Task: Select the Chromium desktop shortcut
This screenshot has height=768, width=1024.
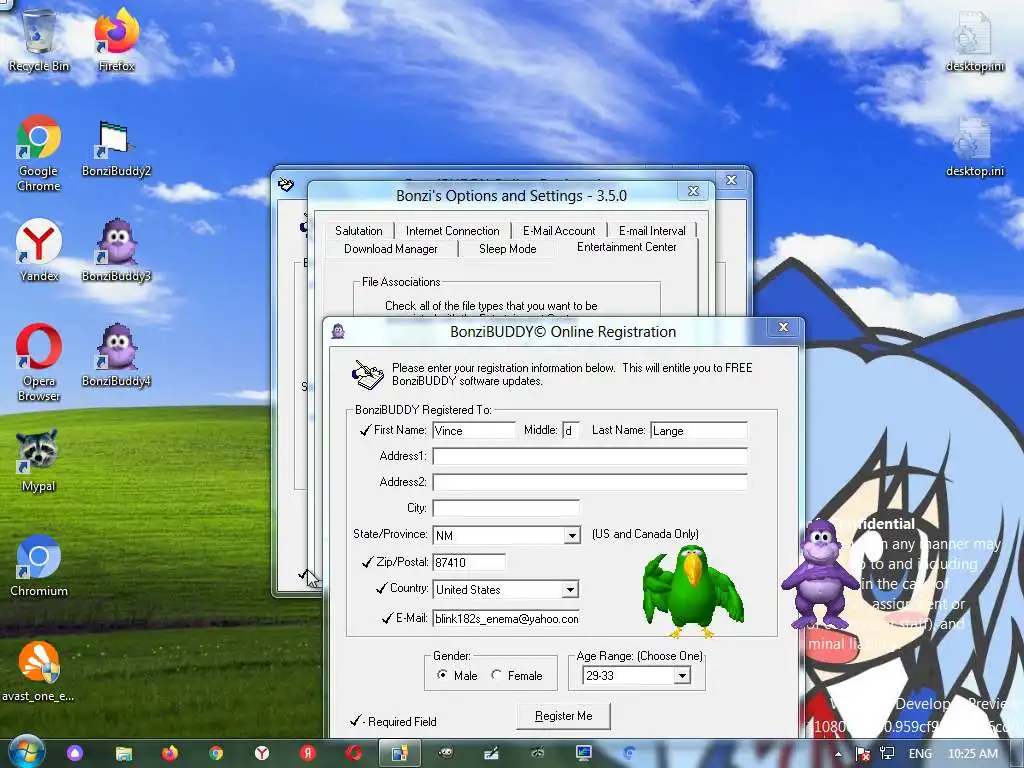Action: point(39,566)
